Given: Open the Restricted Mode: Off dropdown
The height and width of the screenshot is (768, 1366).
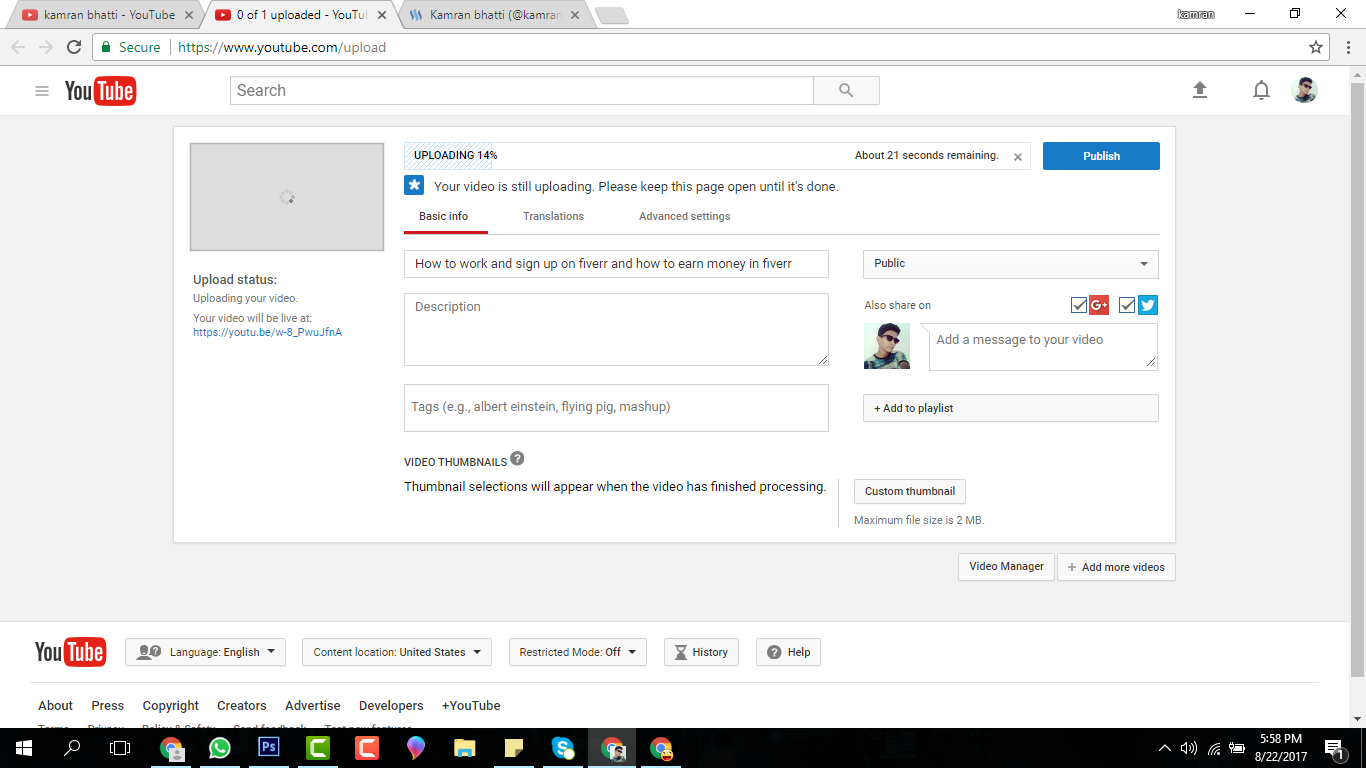Looking at the screenshot, I should [x=578, y=652].
